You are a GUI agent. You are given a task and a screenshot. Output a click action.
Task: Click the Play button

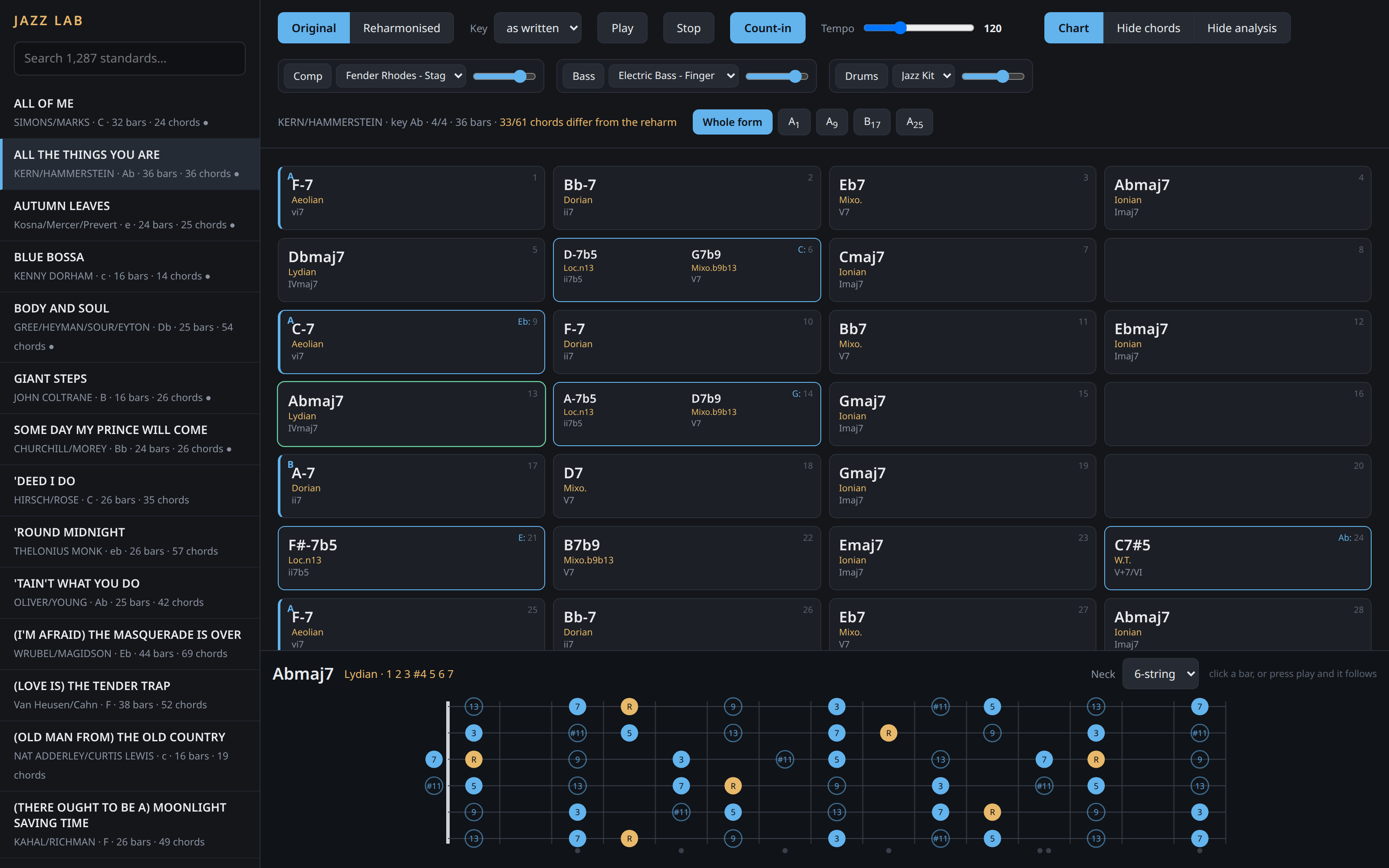[622, 27]
